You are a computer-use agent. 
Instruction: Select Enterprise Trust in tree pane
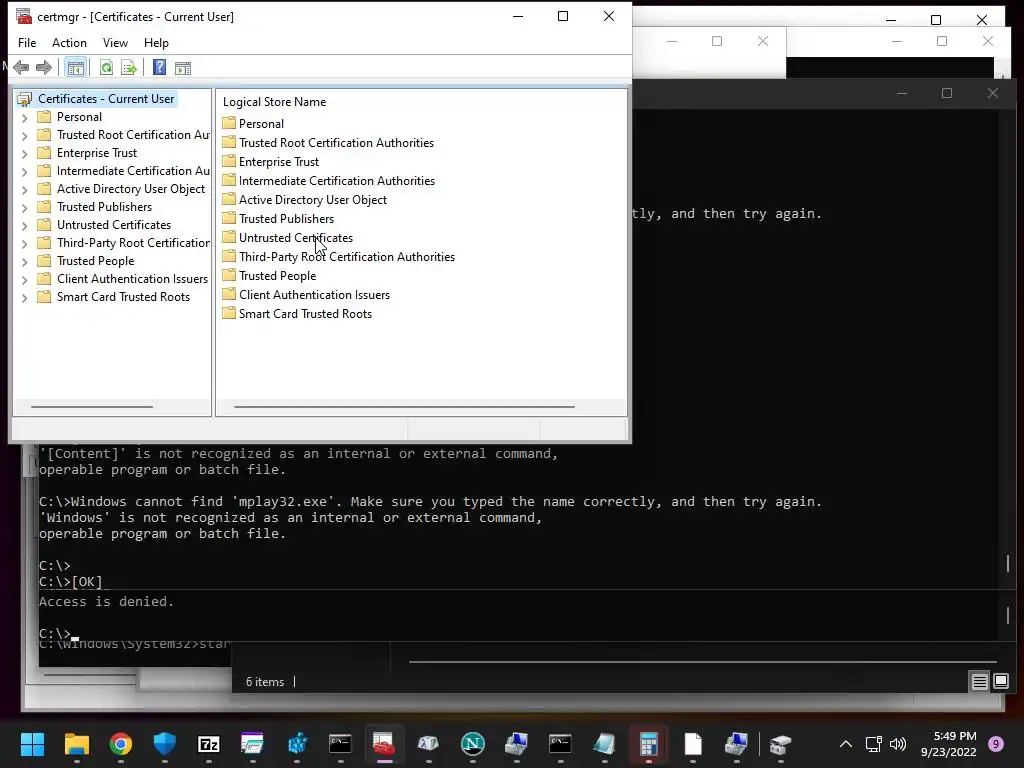pos(97,153)
